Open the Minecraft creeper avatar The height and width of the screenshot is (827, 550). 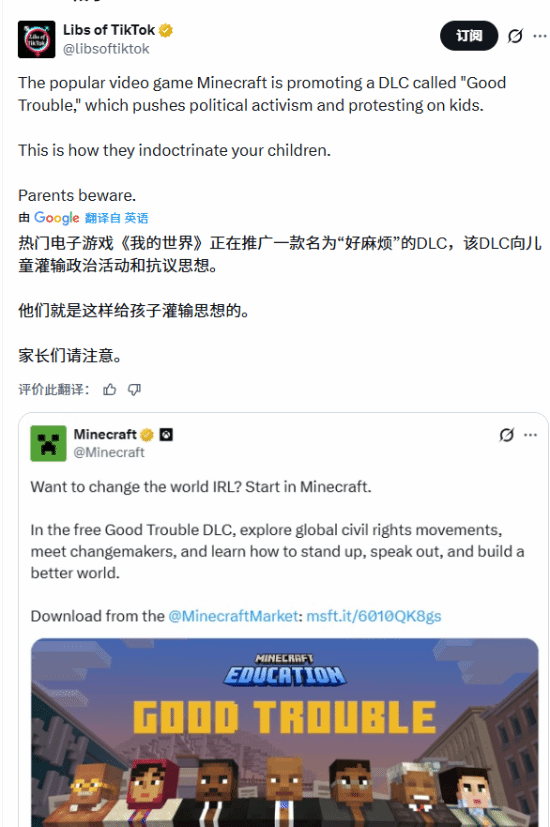(x=49, y=444)
